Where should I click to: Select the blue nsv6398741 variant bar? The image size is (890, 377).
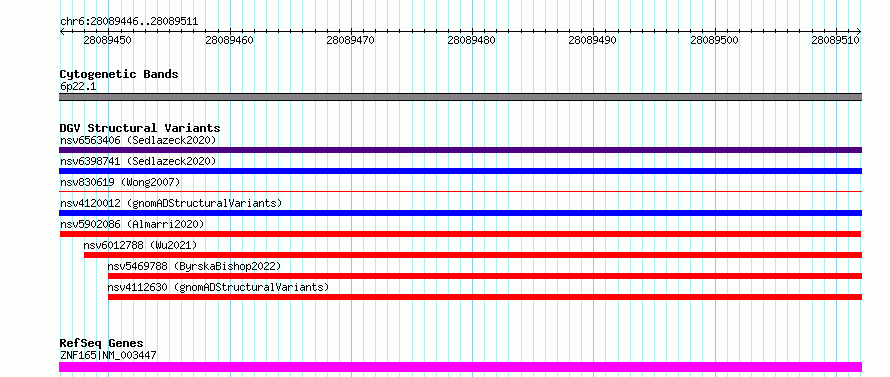[460, 171]
